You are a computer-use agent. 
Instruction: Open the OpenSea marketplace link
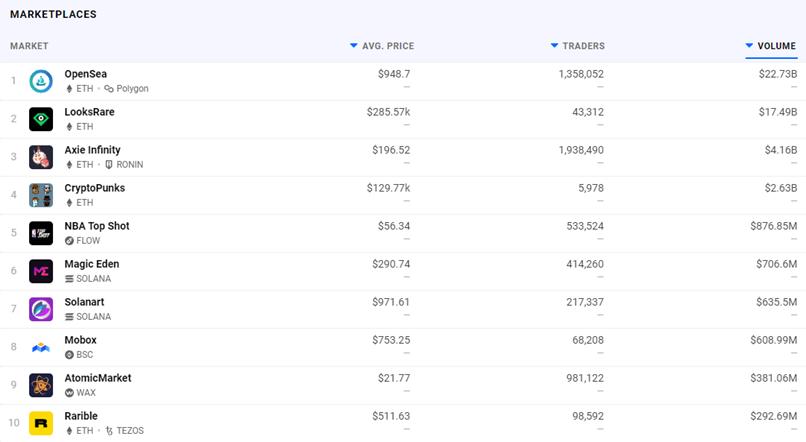[x=85, y=74]
